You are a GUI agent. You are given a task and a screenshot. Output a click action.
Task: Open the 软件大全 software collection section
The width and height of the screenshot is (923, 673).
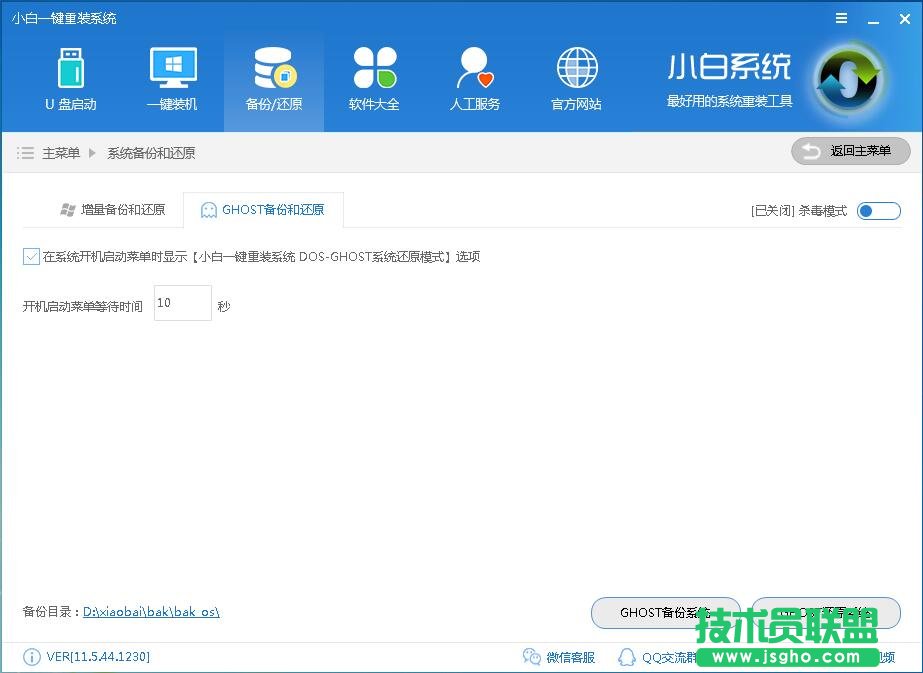pos(374,78)
